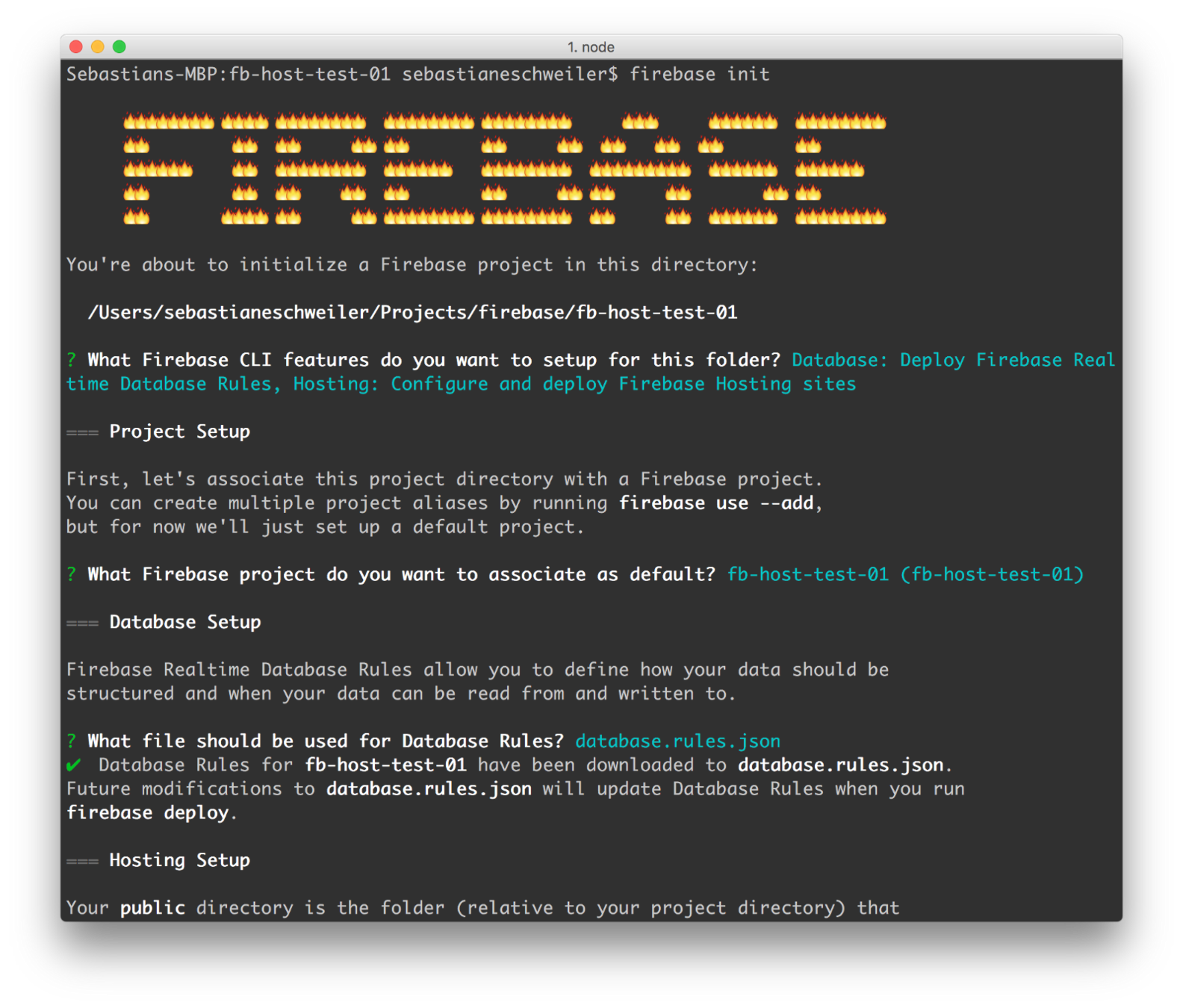Click the "Project Setup" heading
The image size is (1183, 1008).
(179, 432)
